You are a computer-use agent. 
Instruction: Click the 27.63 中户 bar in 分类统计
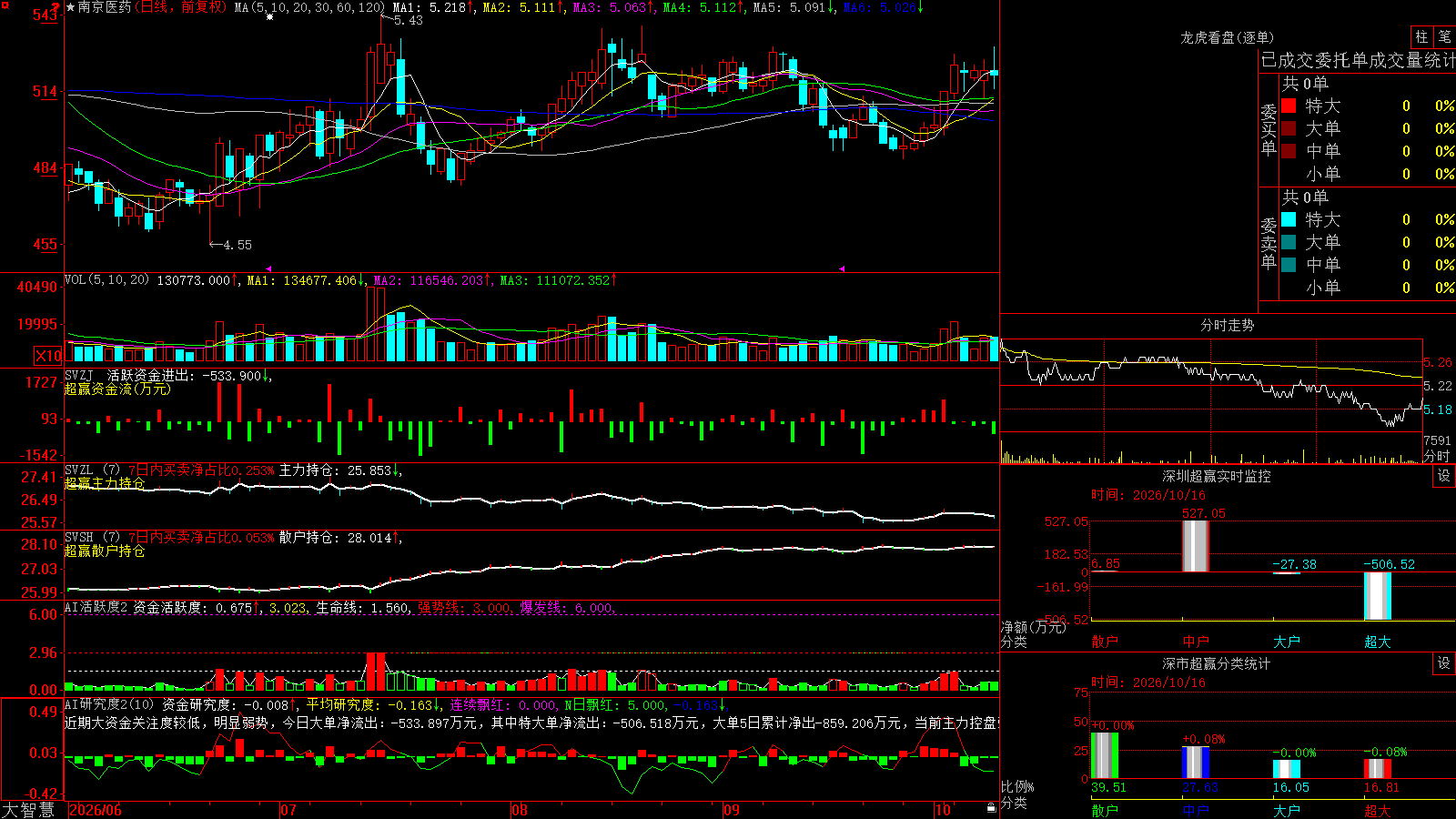[1196, 763]
